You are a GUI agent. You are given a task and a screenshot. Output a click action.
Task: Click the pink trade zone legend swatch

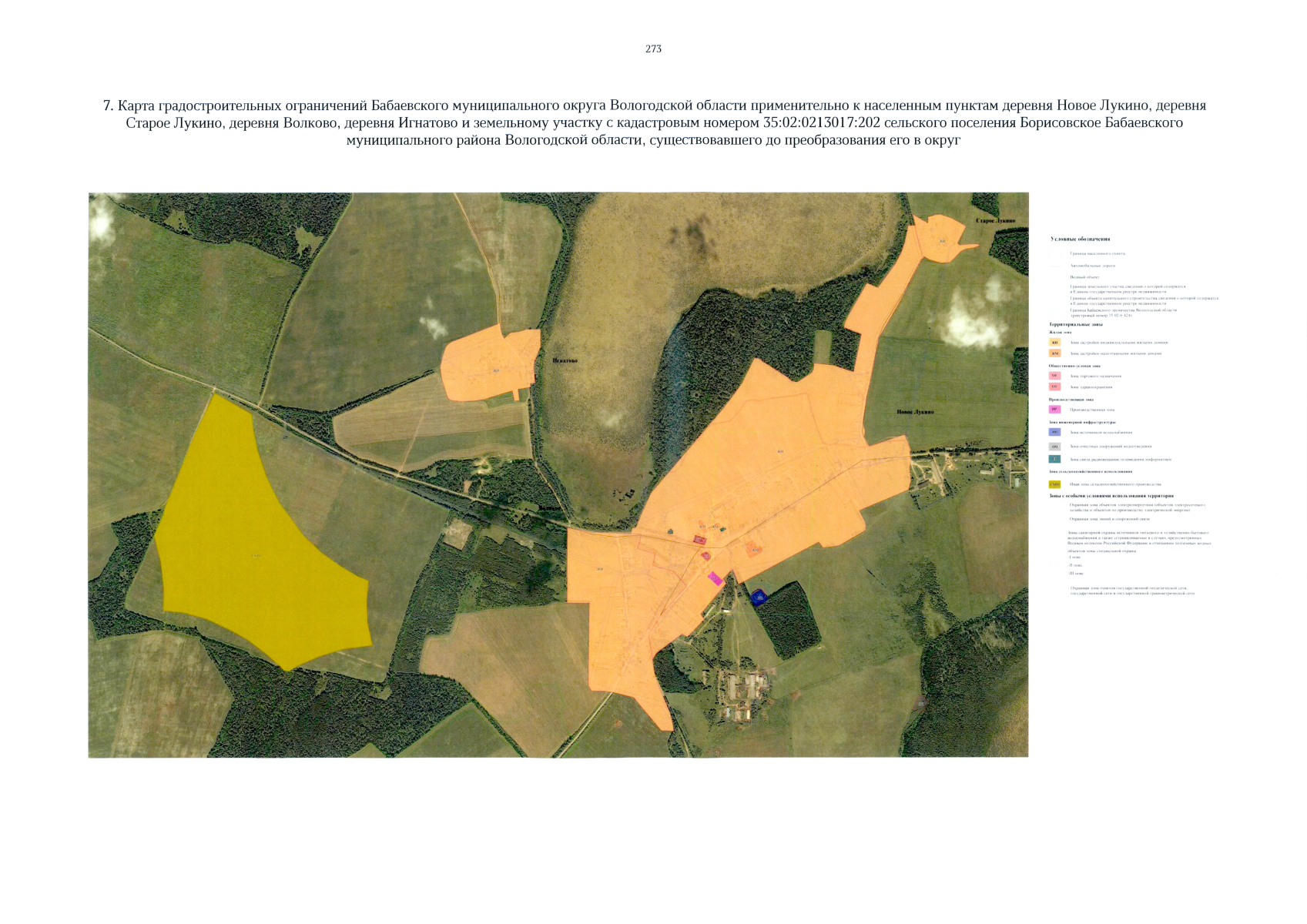pyautogui.click(x=1054, y=376)
